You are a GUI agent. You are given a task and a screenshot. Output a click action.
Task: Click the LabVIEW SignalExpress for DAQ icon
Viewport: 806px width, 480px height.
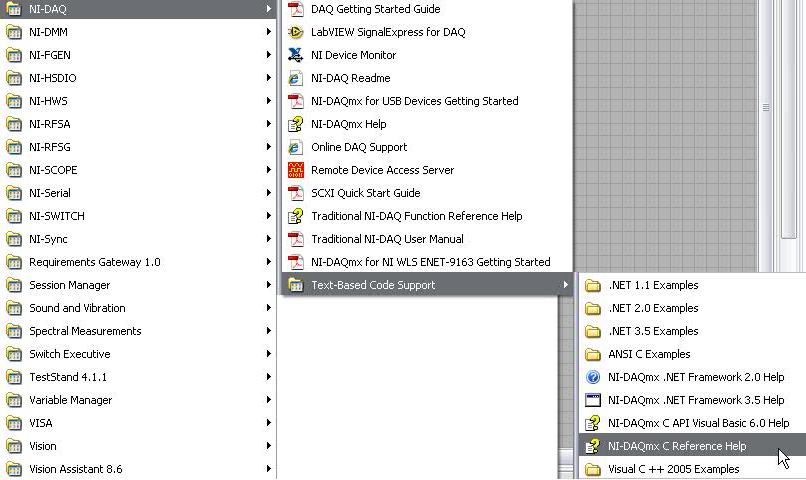click(x=296, y=32)
